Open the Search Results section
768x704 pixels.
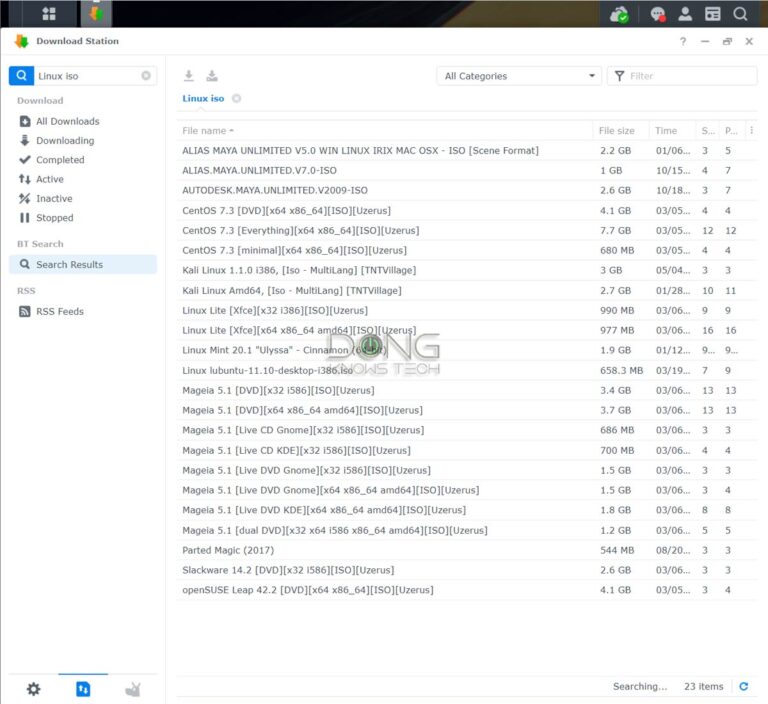tap(69, 265)
